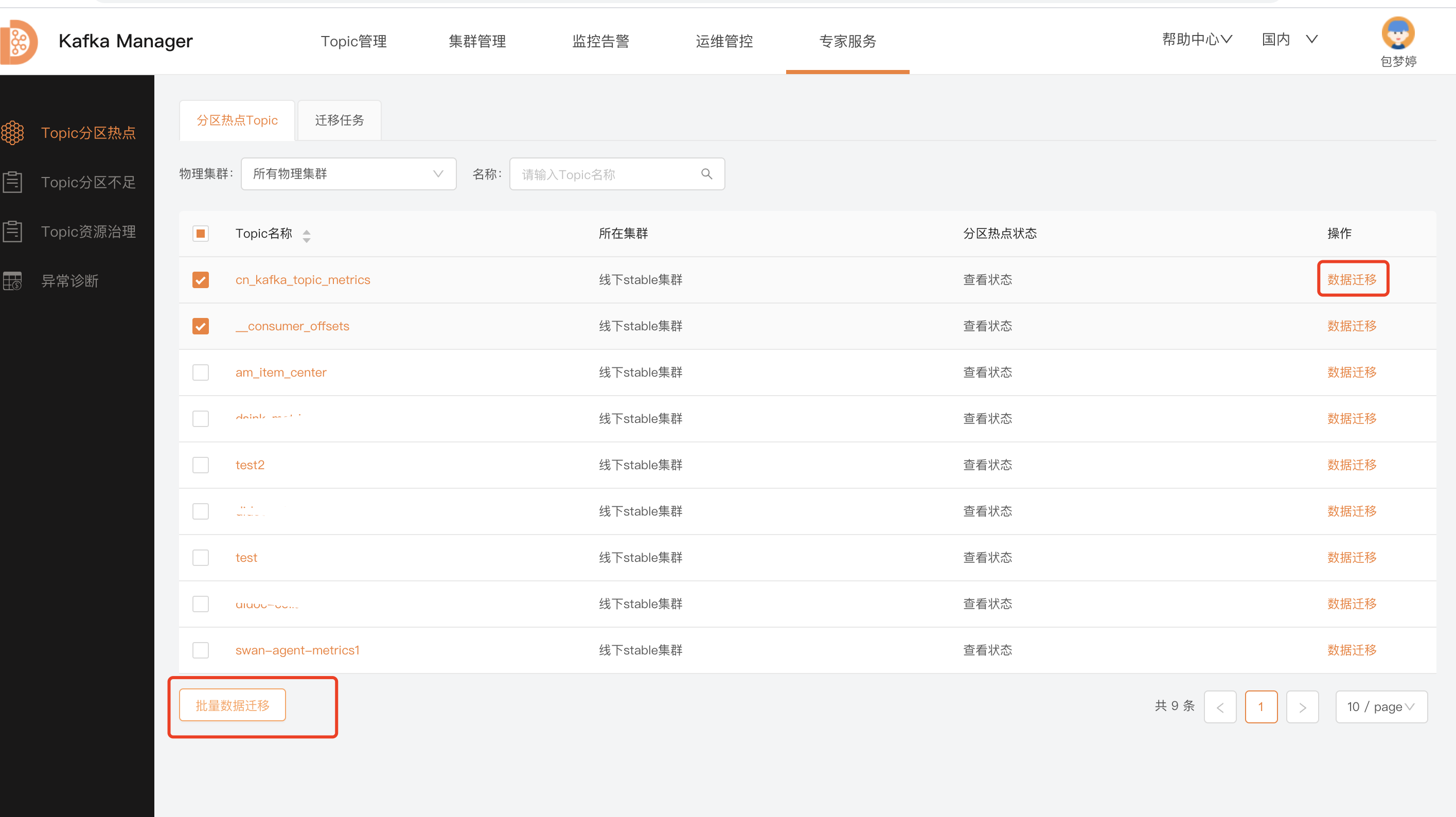Click the Topic资源治理 sidebar icon

coord(12,231)
